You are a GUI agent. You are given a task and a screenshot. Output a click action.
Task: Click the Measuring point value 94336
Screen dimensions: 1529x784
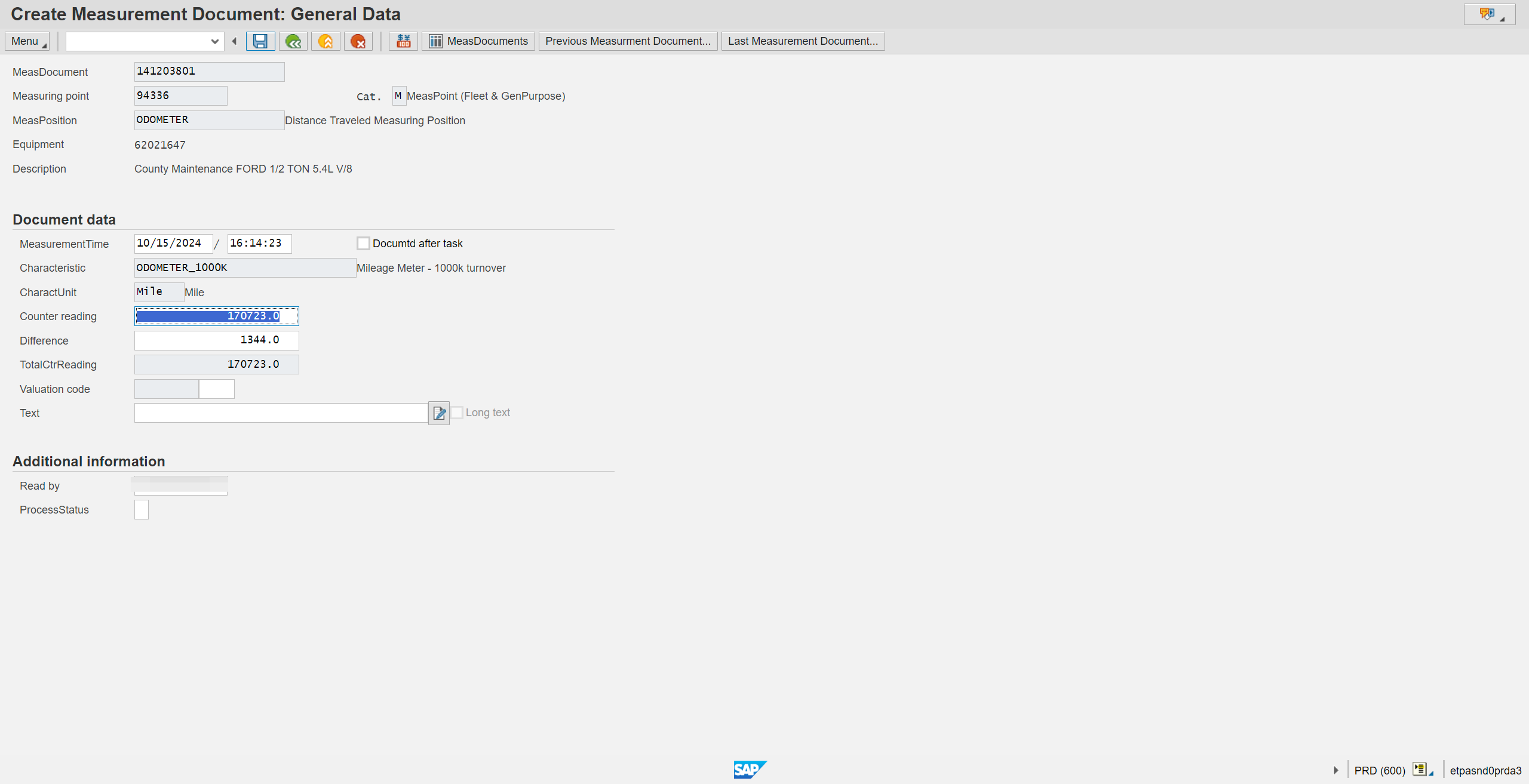coord(181,96)
